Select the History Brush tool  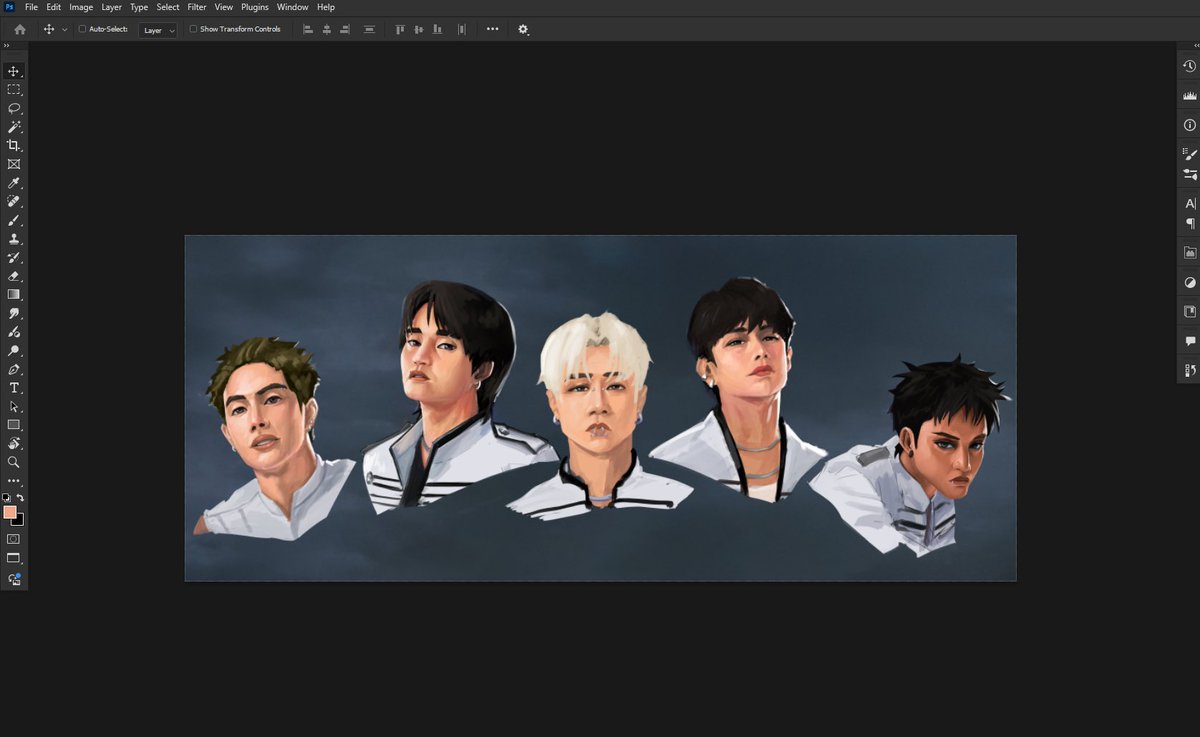coord(14,257)
